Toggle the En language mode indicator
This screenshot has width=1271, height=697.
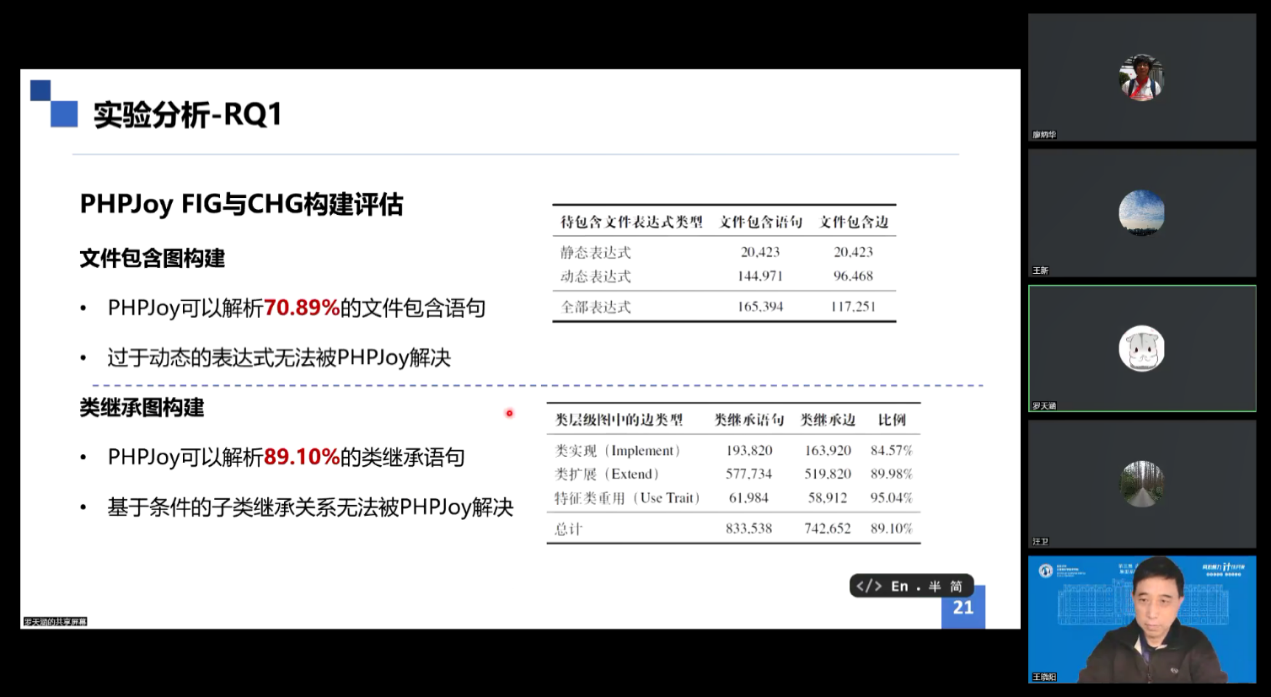pyautogui.click(x=899, y=586)
